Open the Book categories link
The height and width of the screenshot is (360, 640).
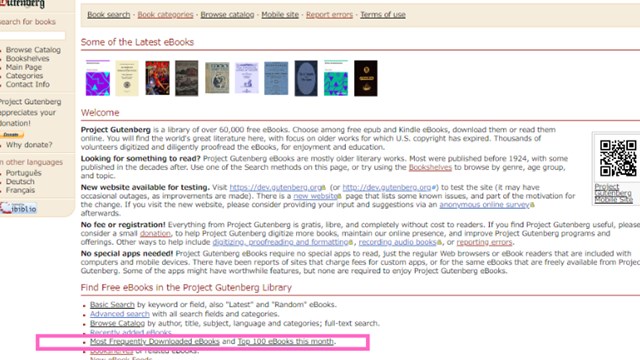pyautogui.click(x=165, y=15)
